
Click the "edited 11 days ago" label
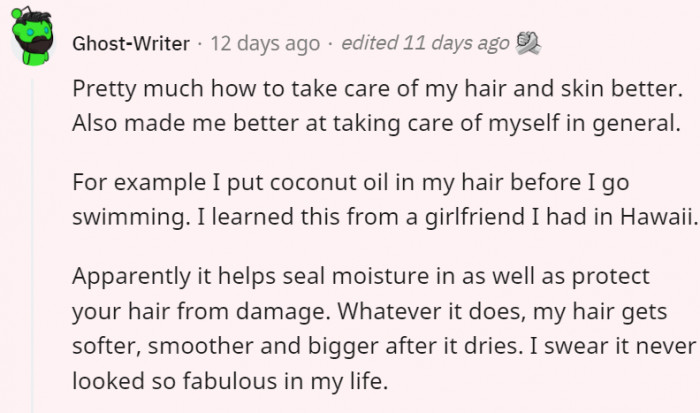tap(425, 43)
